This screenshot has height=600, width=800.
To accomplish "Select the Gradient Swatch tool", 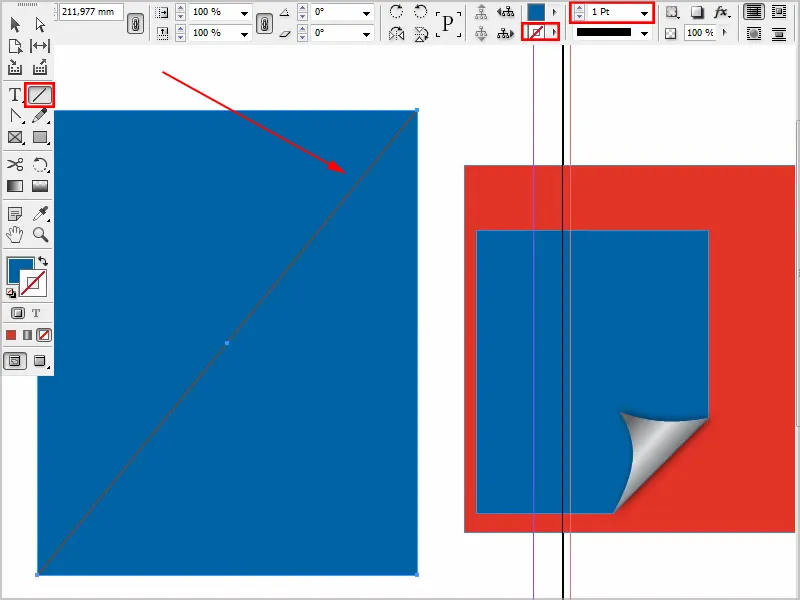I will pos(15,186).
